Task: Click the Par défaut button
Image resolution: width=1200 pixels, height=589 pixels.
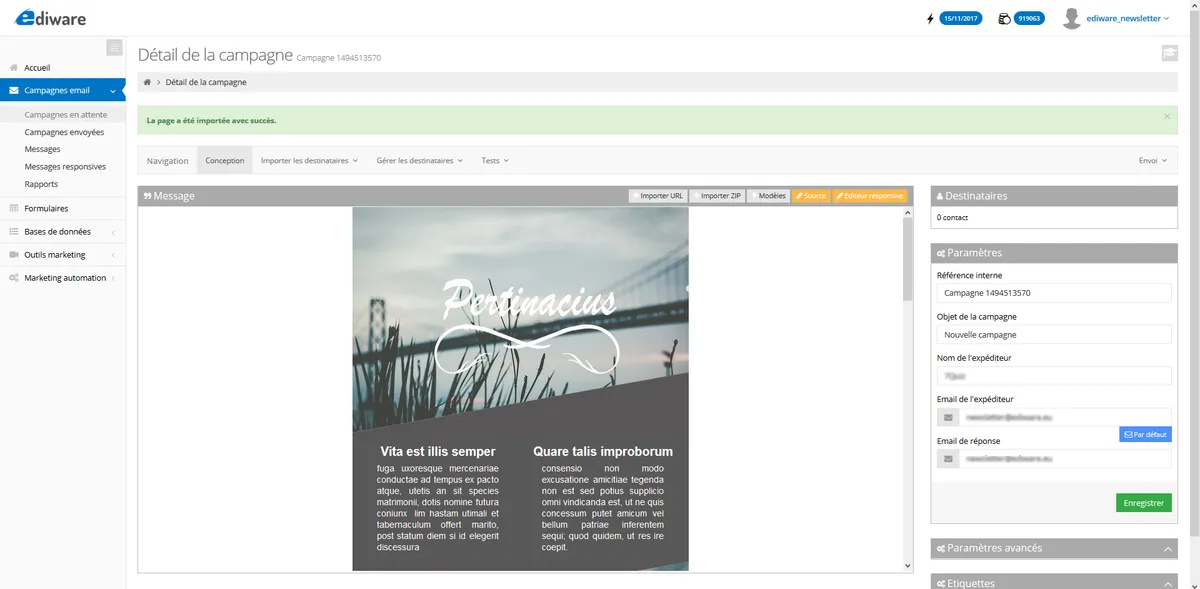Action: click(x=1145, y=435)
